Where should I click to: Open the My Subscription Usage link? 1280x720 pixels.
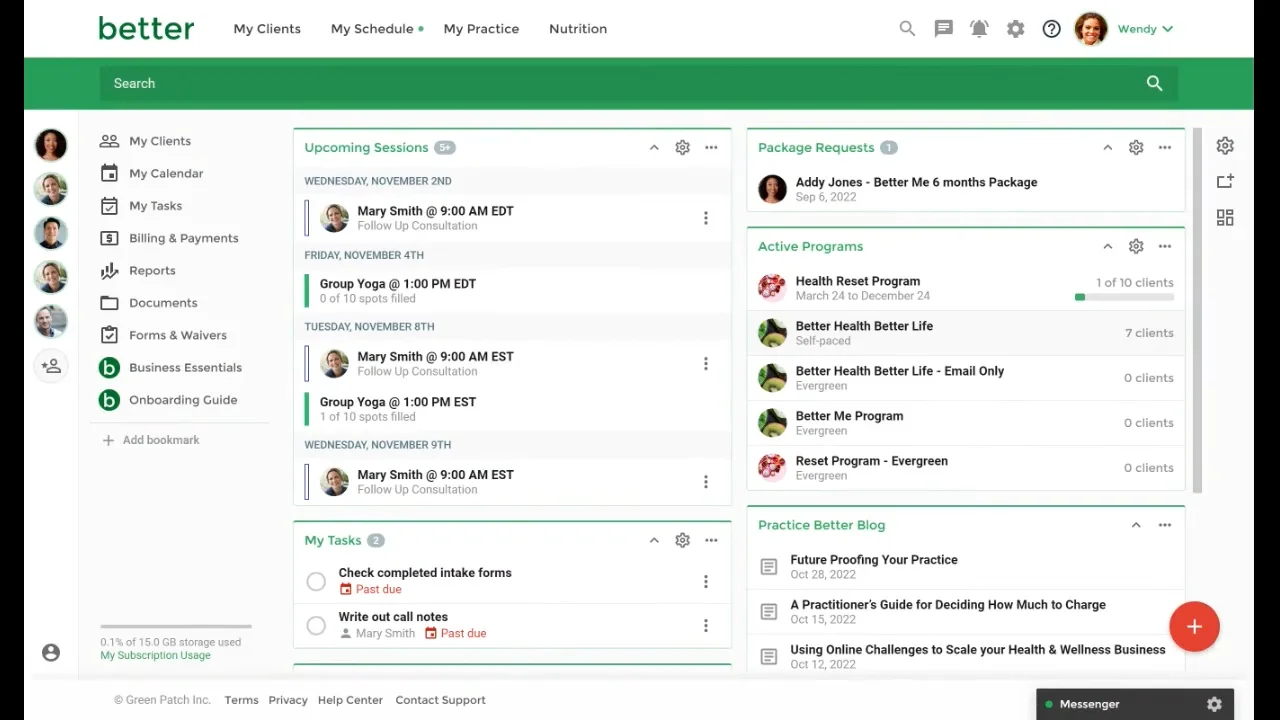[155, 656]
